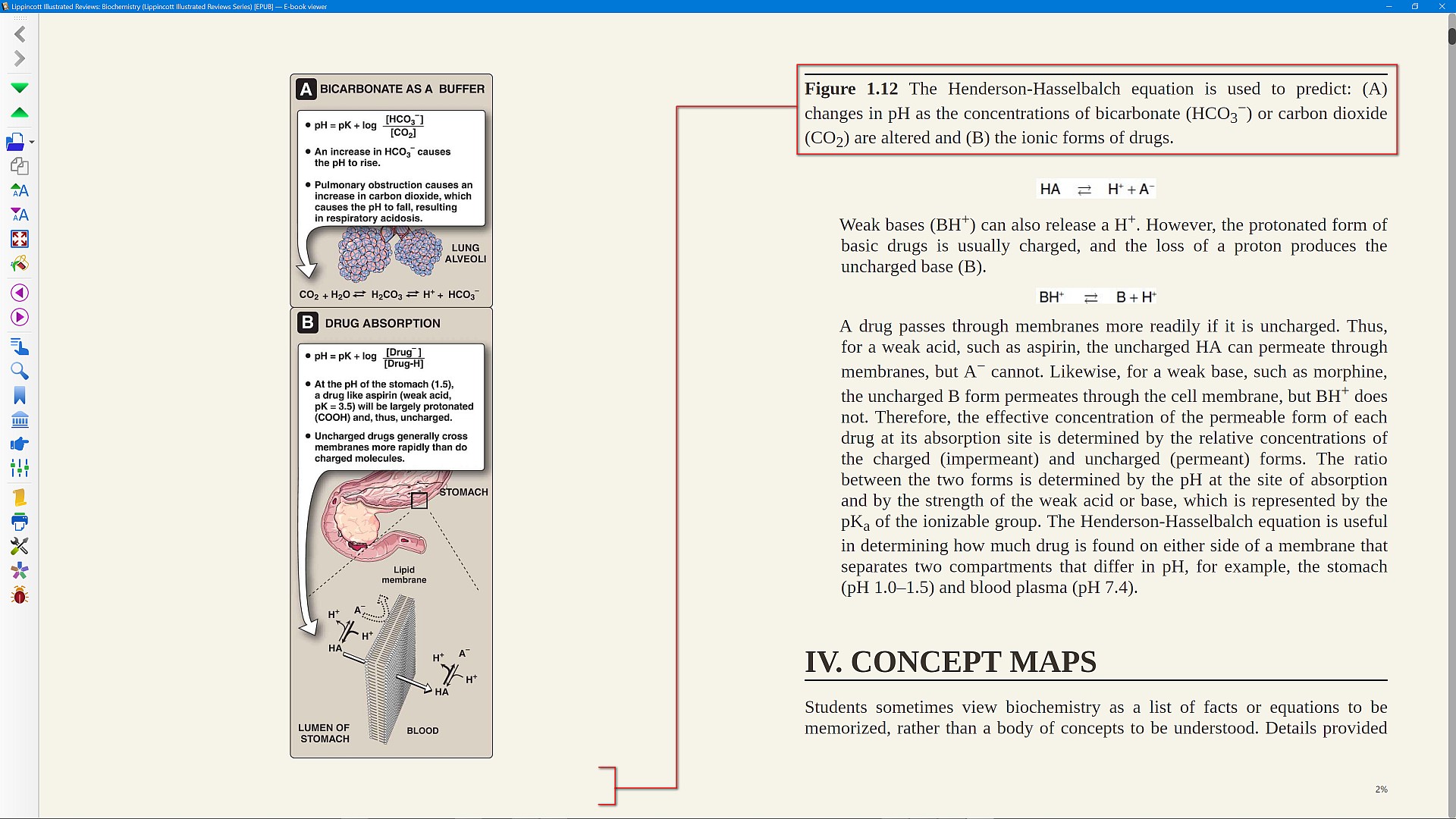Image resolution: width=1456 pixels, height=819 pixels.
Task: Print the book using the printer icon
Action: (x=20, y=522)
